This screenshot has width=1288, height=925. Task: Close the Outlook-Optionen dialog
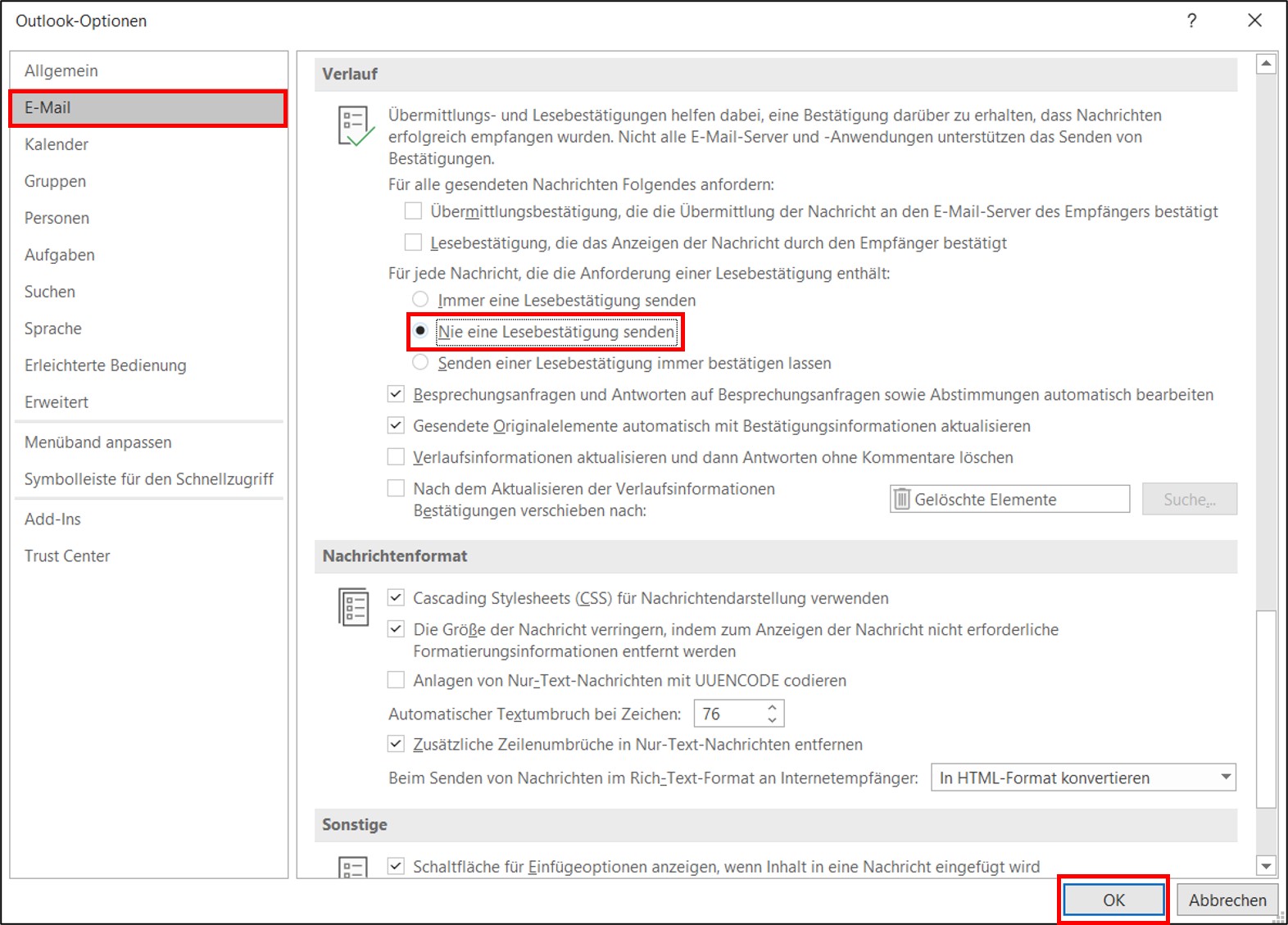[x=1254, y=20]
